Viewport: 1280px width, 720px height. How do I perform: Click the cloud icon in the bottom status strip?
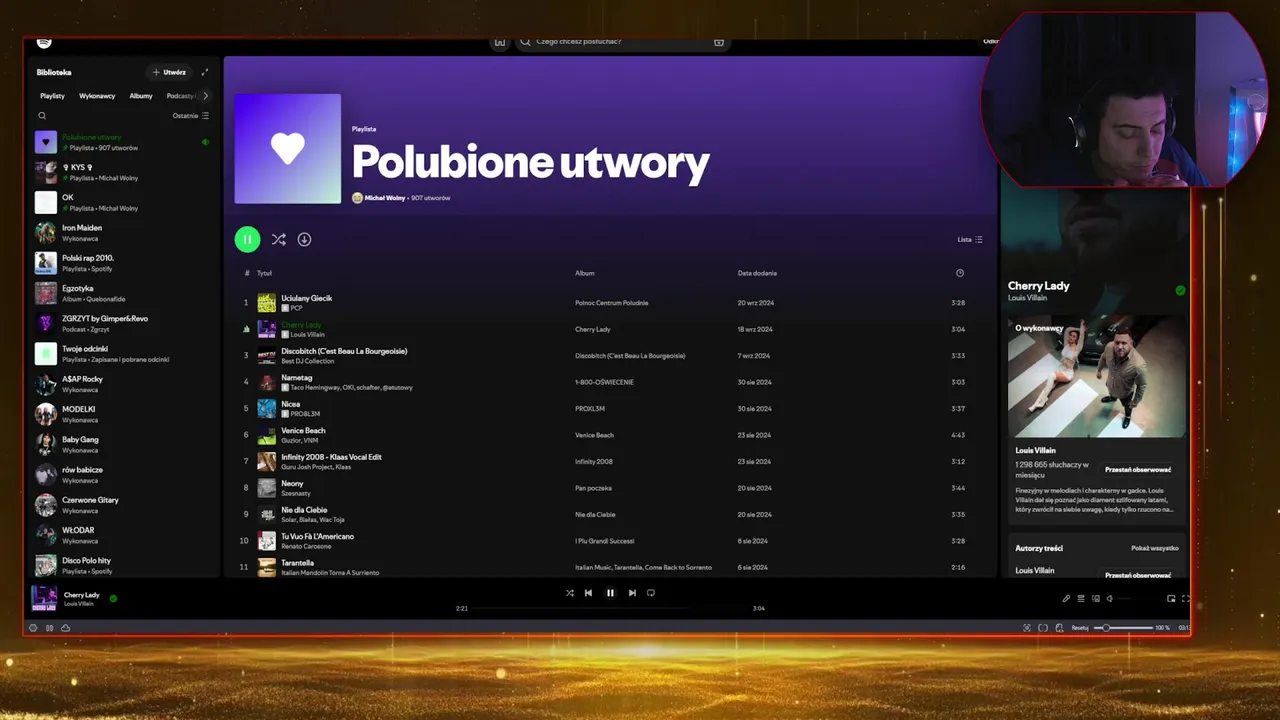[65, 628]
